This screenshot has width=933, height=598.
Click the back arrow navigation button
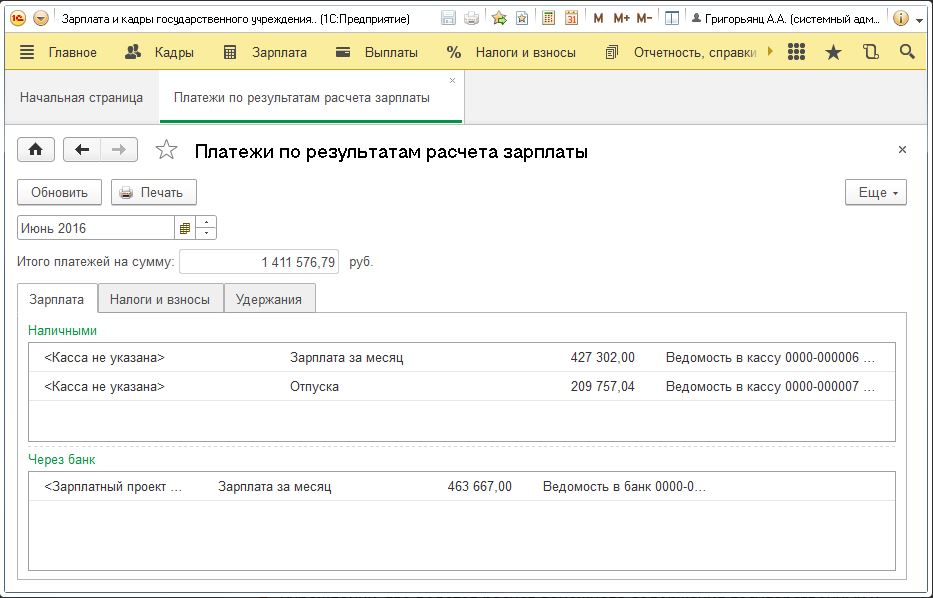pos(82,150)
